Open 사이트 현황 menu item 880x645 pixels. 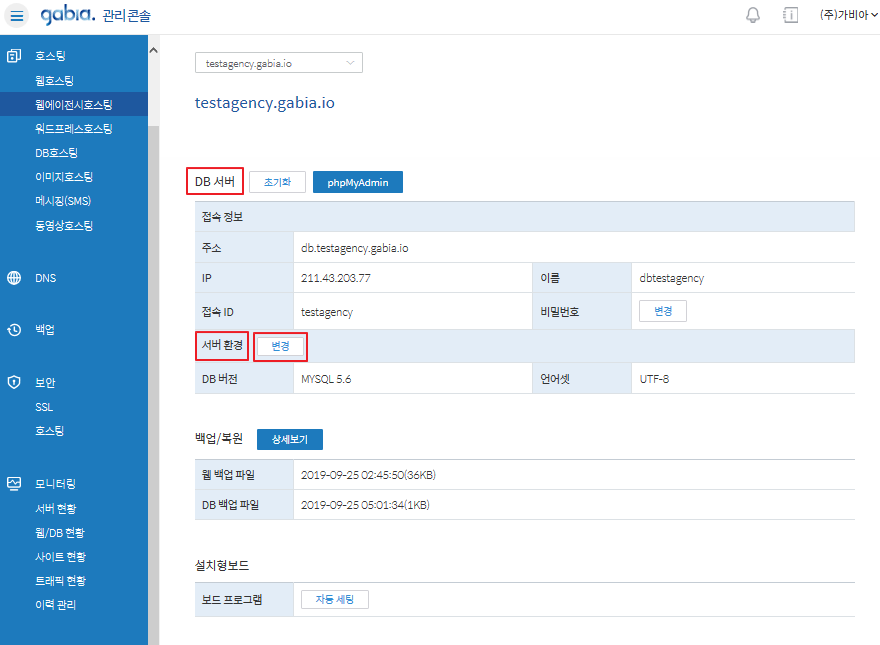coord(60,557)
